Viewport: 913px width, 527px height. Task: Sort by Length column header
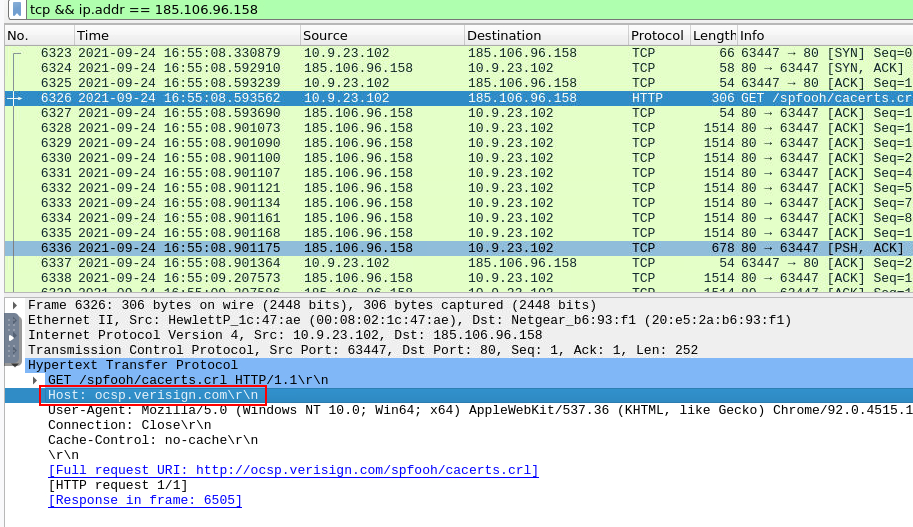point(714,36)
